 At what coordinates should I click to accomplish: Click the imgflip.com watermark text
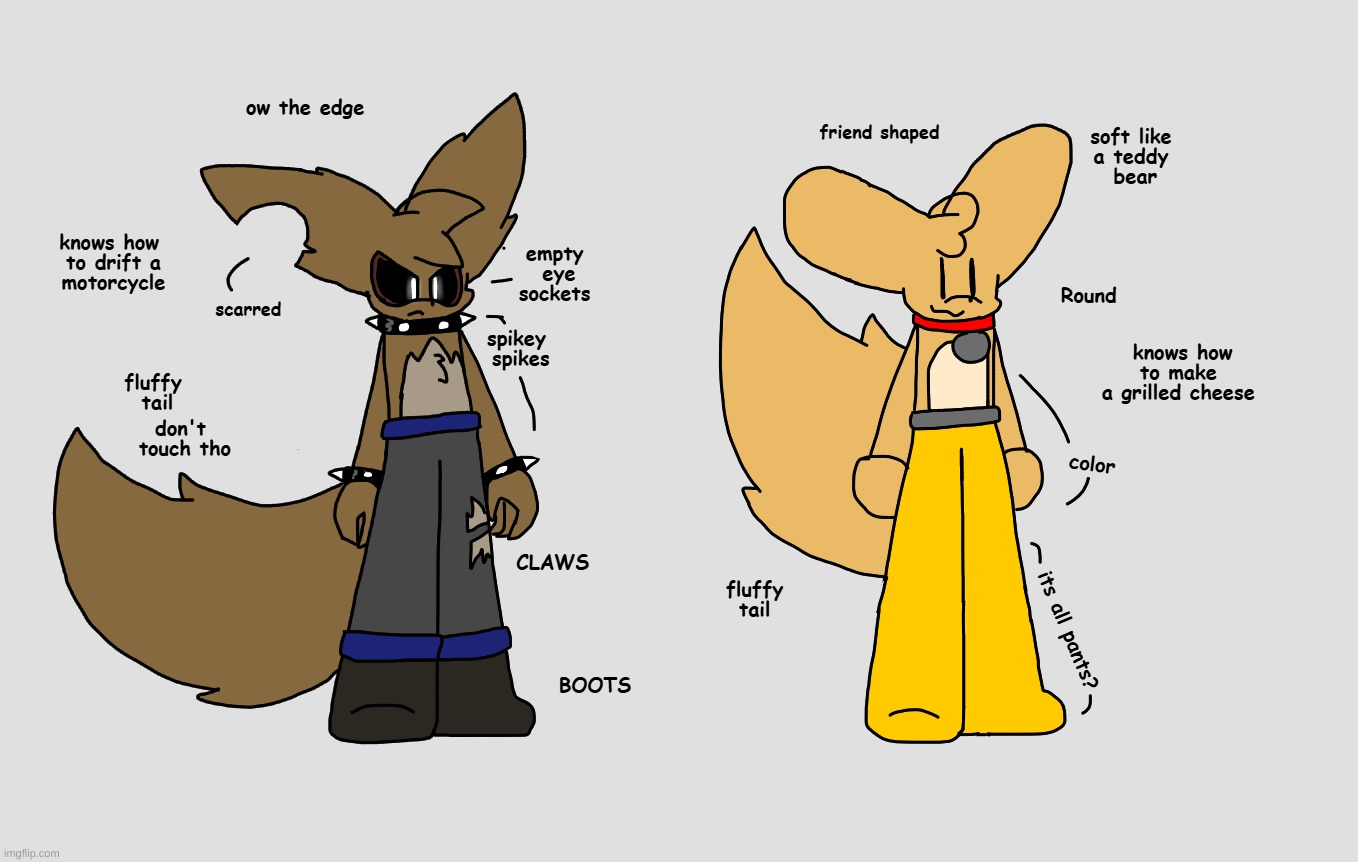click(x=30, y=853)
